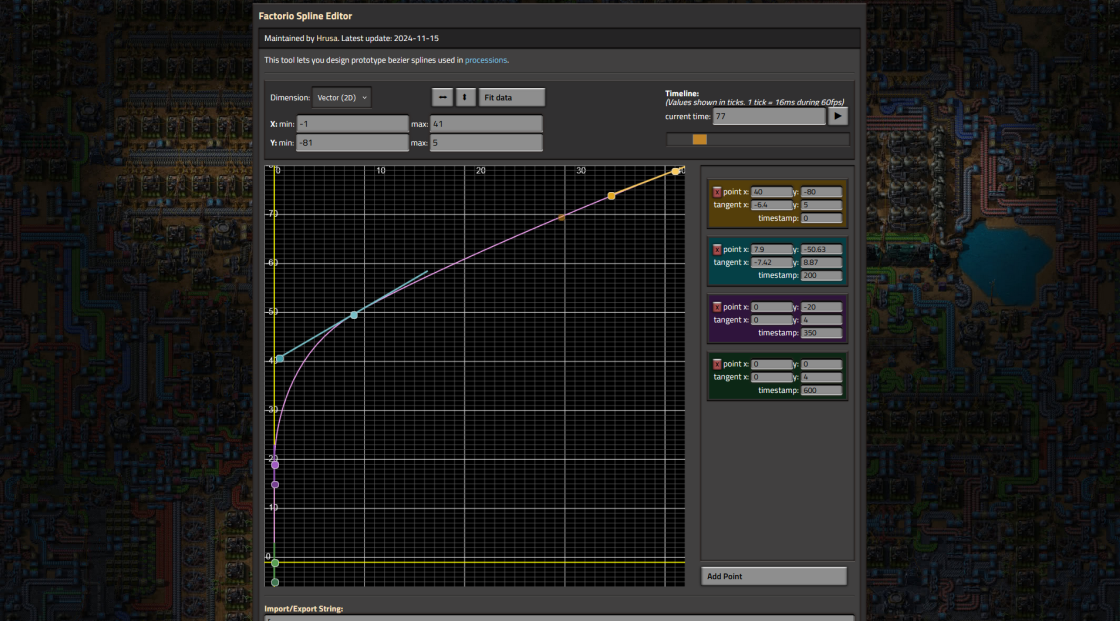Image resolution: width=1120 pixels, height=621 pixels.
Task: Click the vertical fit arrow button
Action: [465, 97]
